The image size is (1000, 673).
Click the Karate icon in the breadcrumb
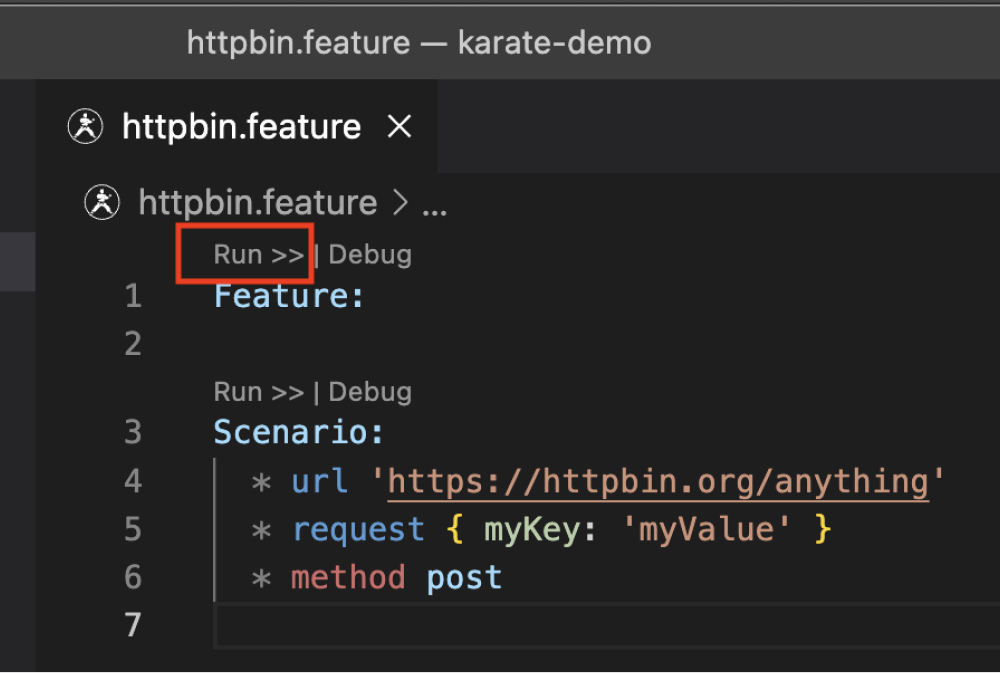tap(102, 202)
